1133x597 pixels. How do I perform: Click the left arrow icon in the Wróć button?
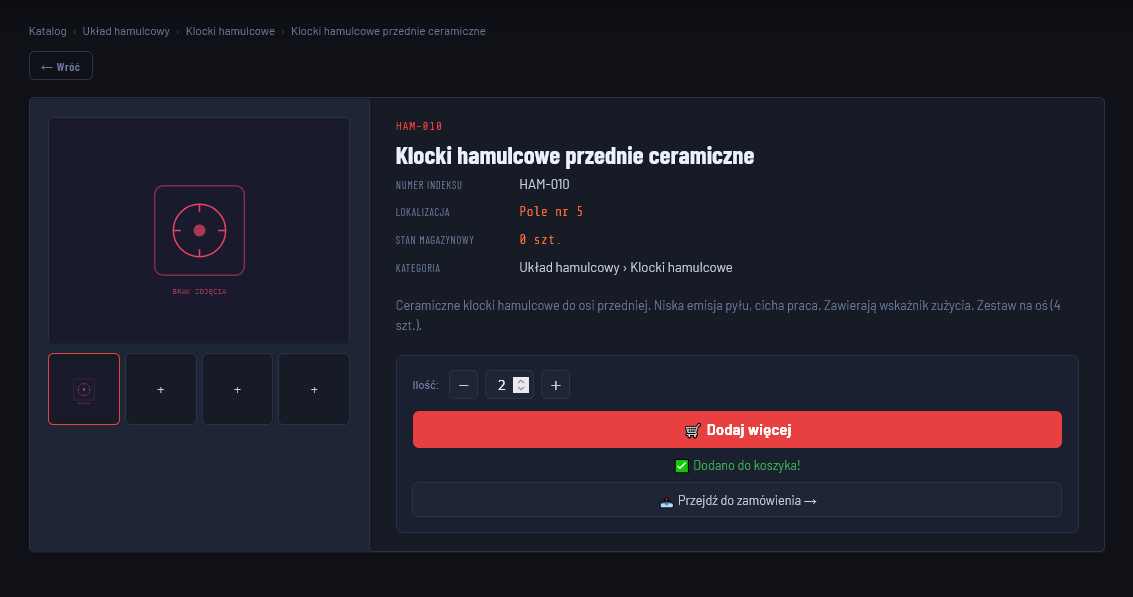pyautogui.click(x=48, y=65)
